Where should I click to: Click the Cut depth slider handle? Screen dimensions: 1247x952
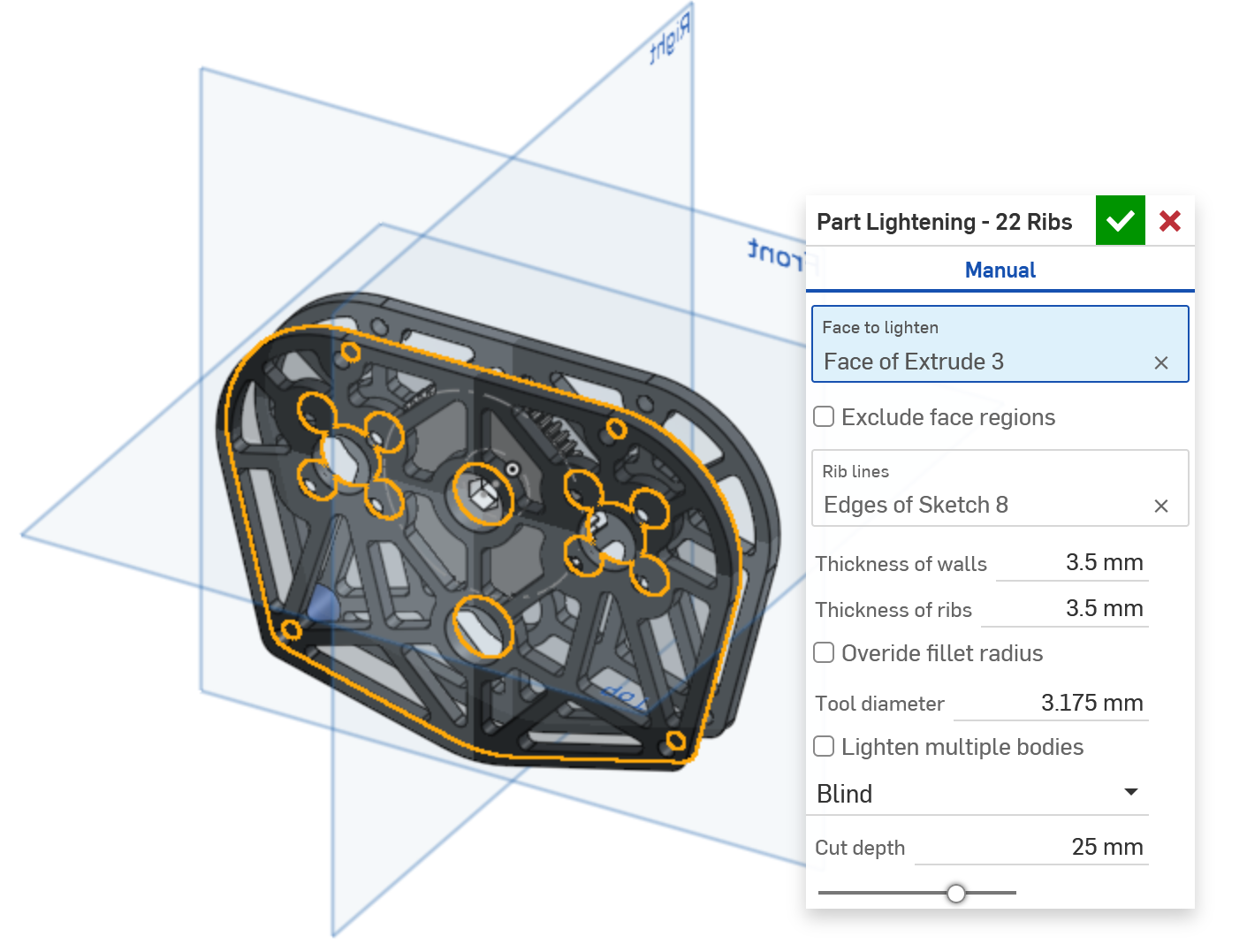[955, 894]
